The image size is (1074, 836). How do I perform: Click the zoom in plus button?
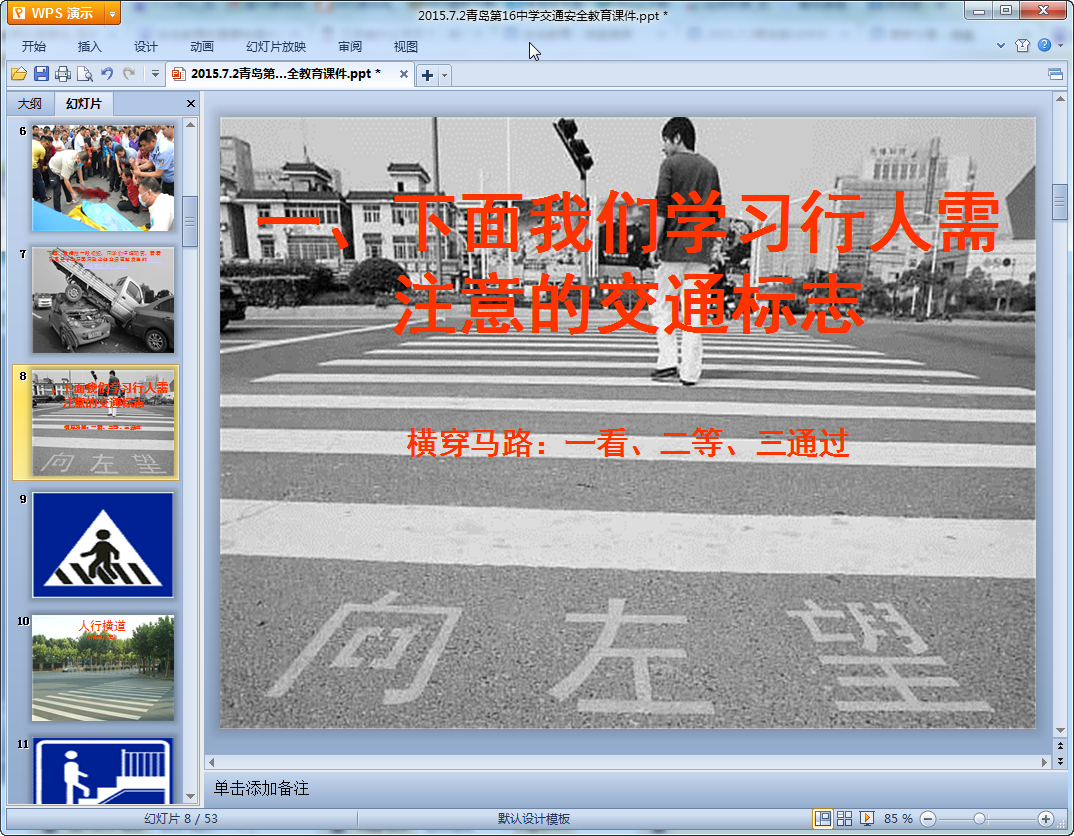pos(1045,818)
